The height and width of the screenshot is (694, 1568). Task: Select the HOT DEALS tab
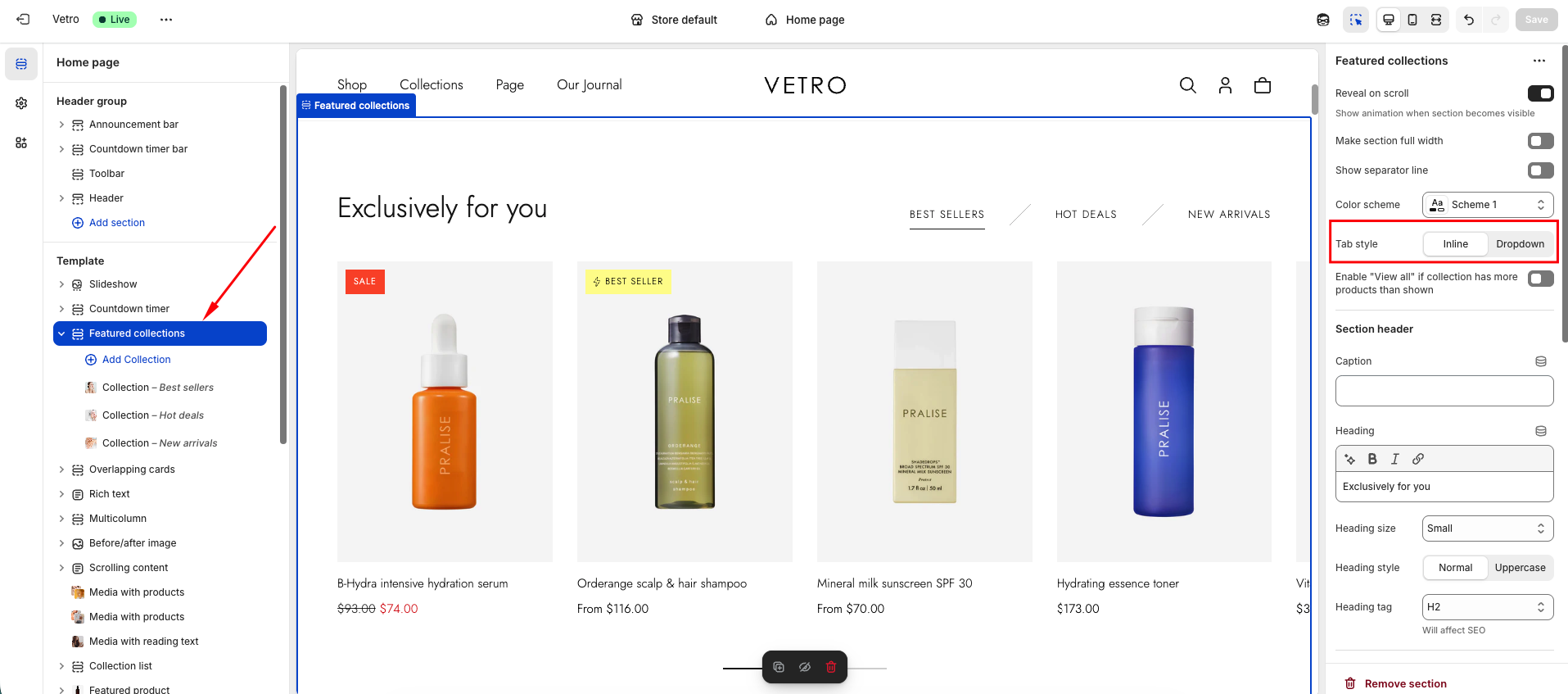[x=1086, y=215]
